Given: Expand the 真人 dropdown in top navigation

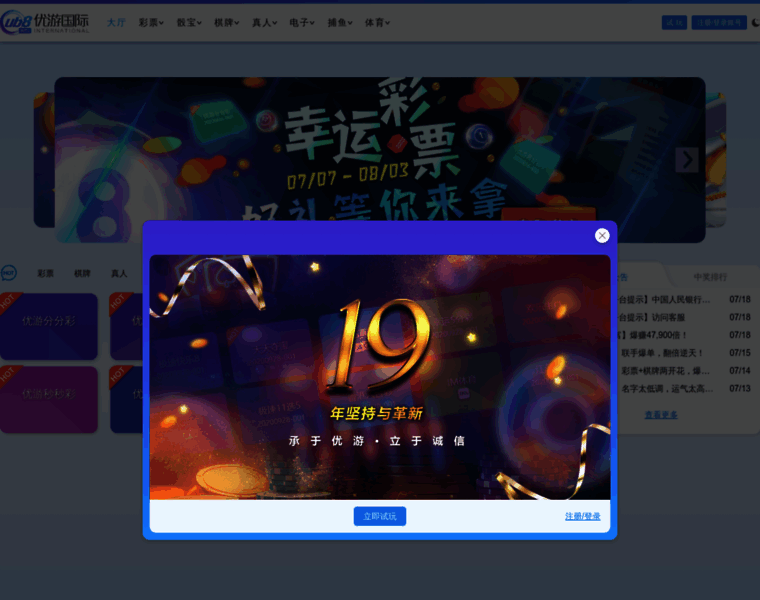Looking at the screenshot, I should click(264, 22).
